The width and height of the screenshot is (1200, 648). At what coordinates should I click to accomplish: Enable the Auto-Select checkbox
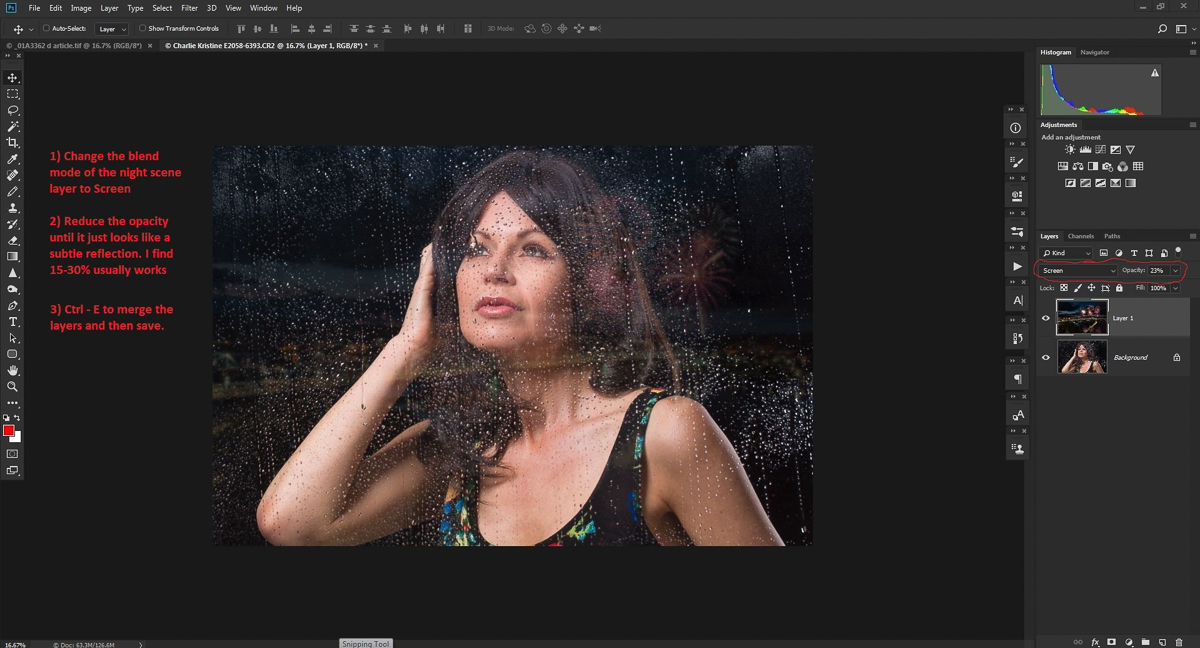tap(46, 29)
